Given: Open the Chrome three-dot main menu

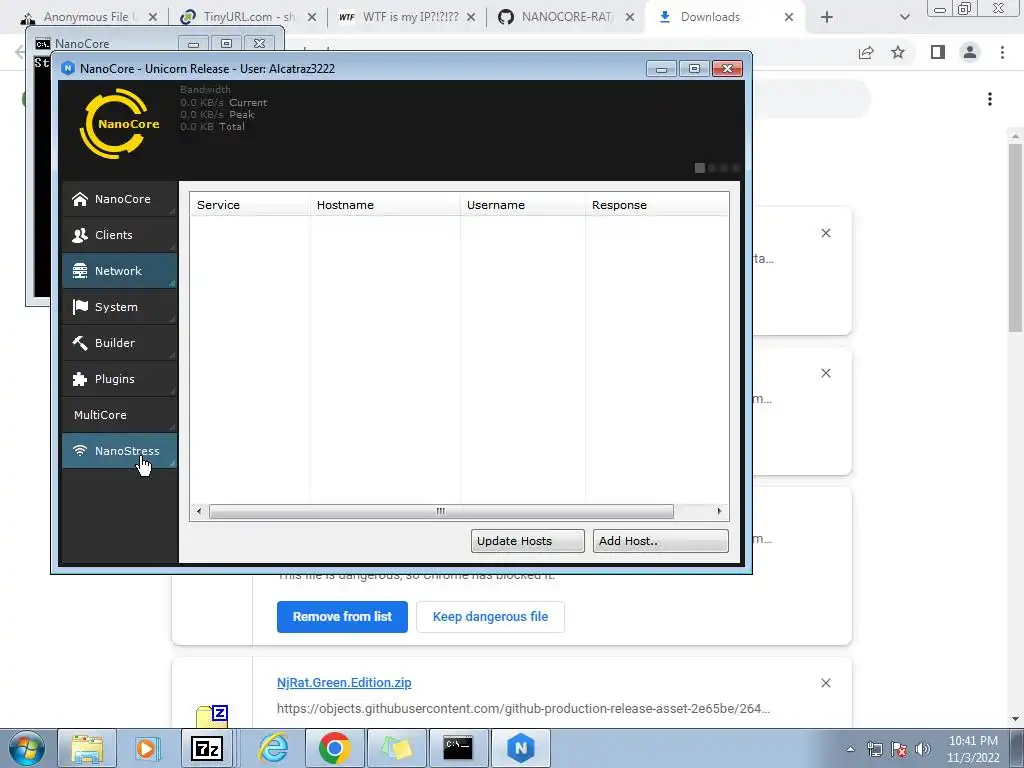Looking at the screenshot, I should pos(1002,52).
